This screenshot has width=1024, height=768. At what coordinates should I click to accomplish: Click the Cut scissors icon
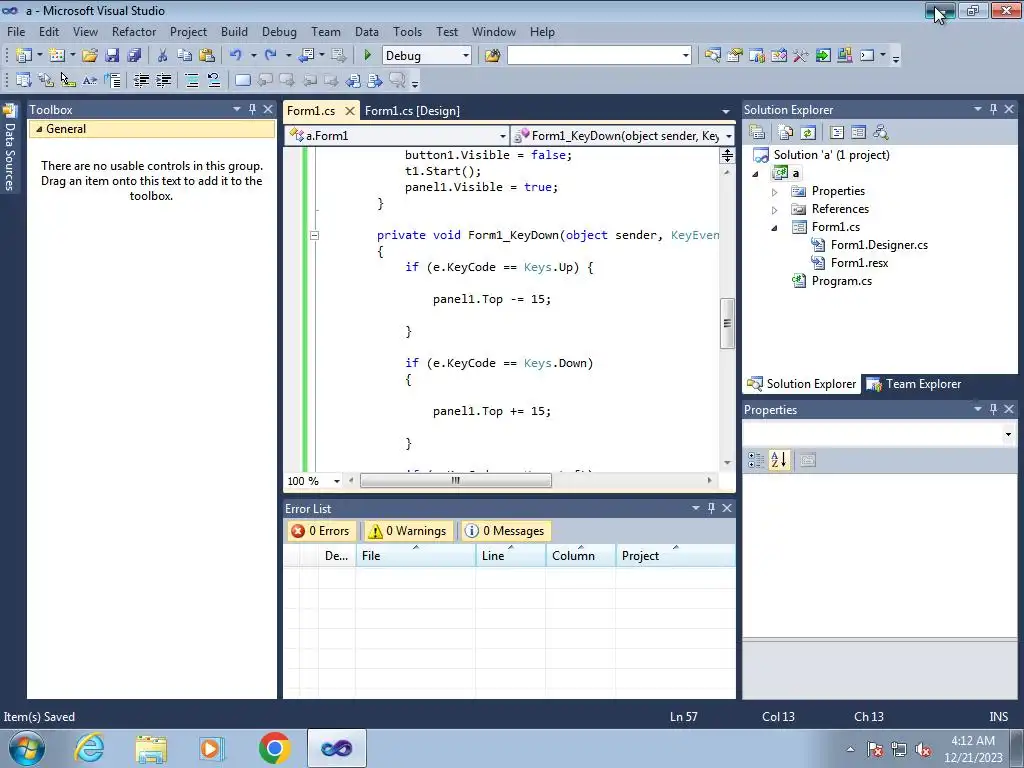pos(163,56)
